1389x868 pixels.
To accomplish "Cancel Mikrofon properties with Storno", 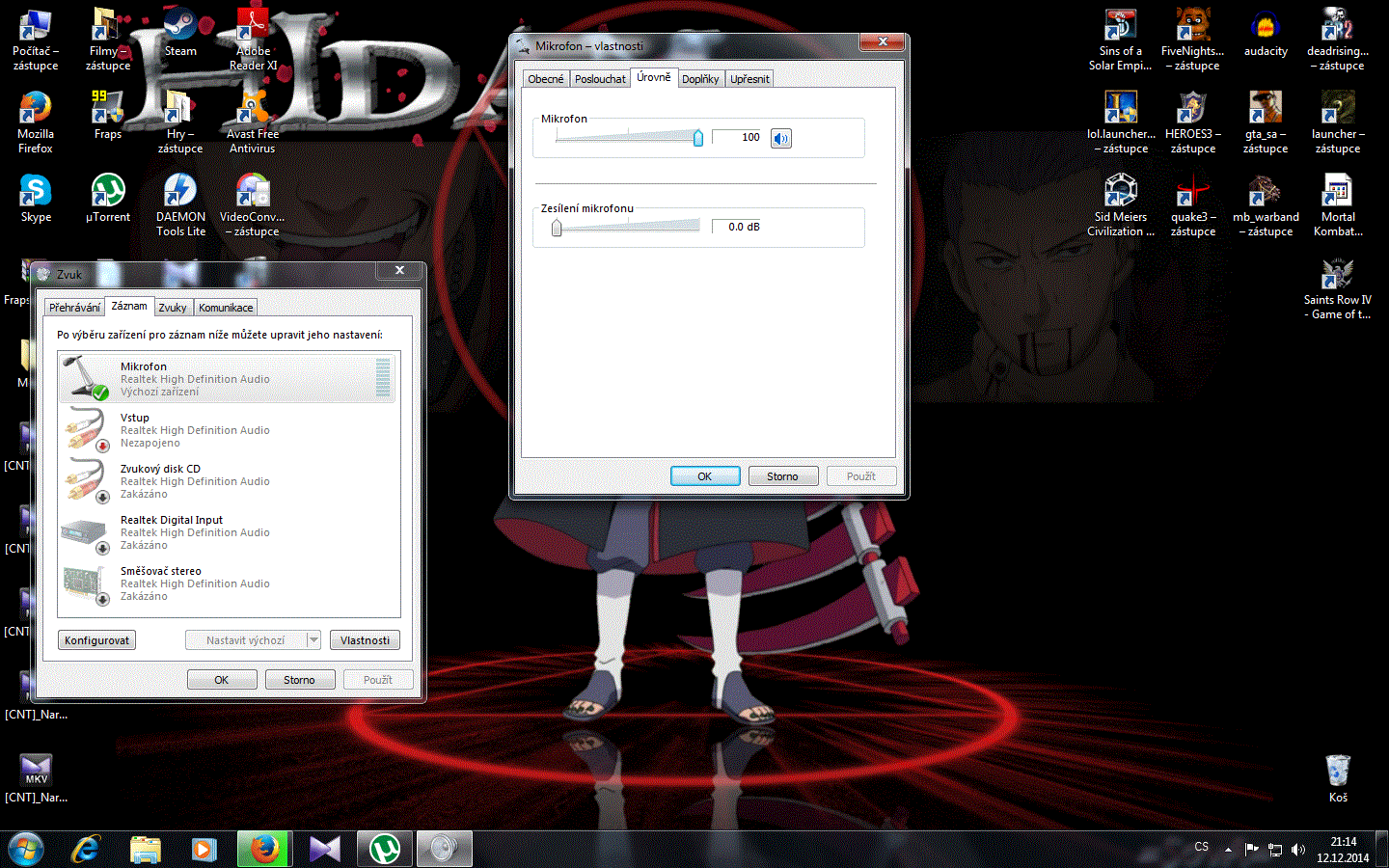I will tap(782, 476).
